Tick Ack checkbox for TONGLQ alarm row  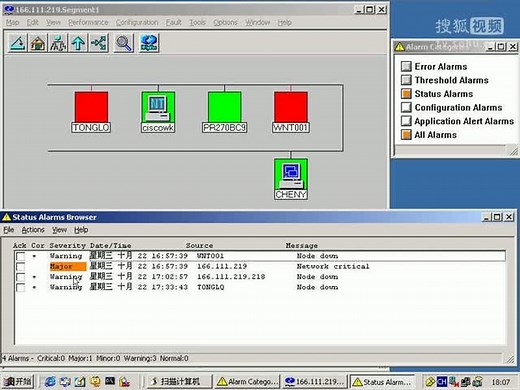pos(20,287)
